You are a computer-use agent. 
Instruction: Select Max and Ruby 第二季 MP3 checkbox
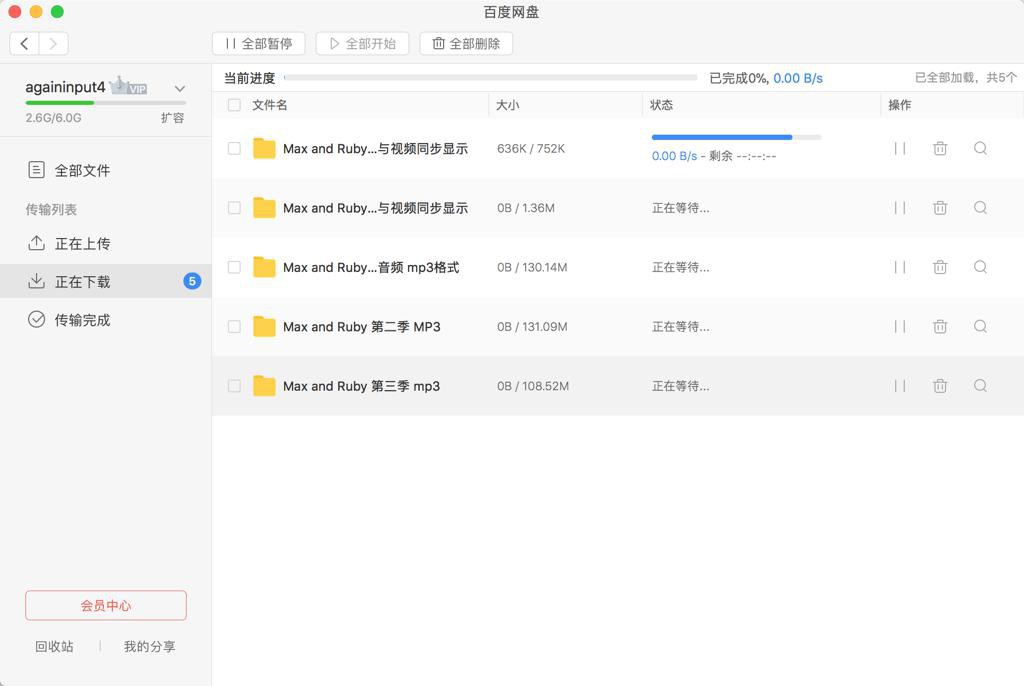[234, 327]
